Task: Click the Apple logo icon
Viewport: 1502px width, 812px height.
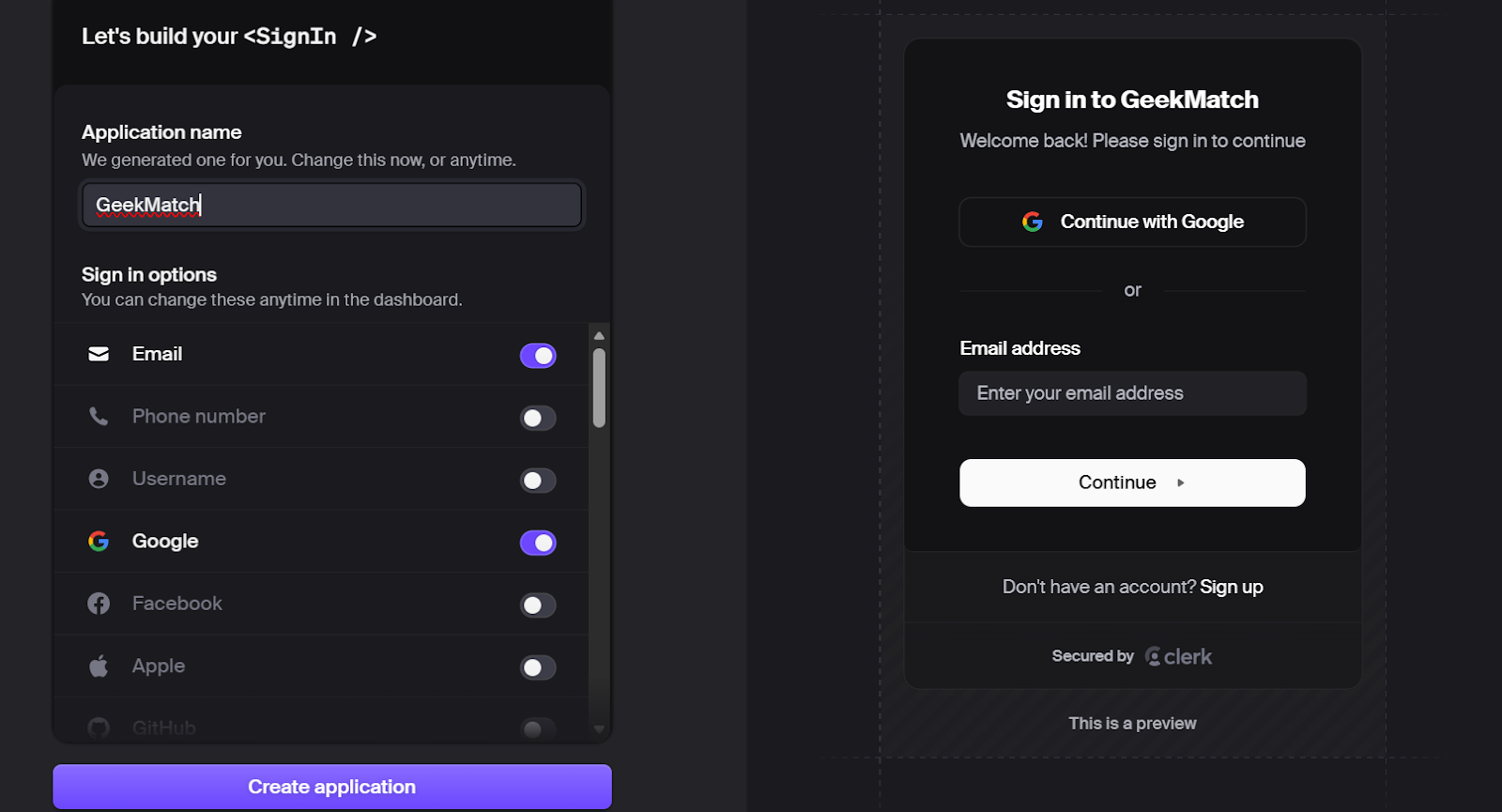Action: (99, 666)
